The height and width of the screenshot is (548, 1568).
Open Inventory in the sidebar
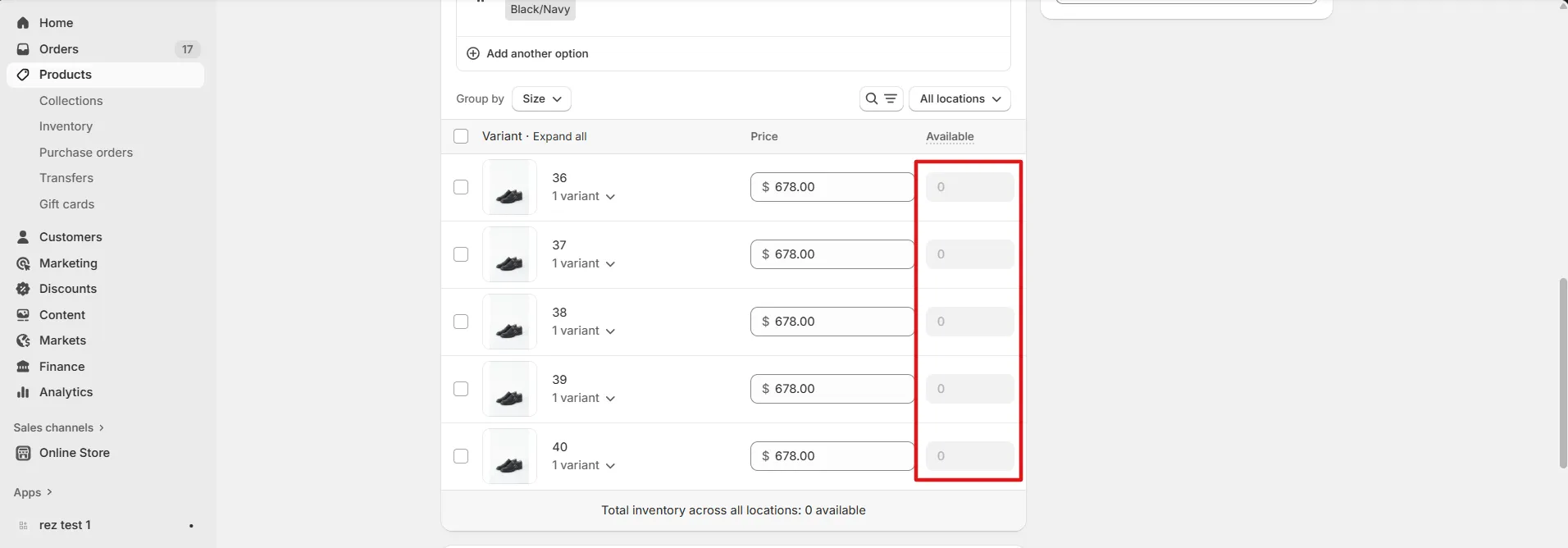(66, 126)
